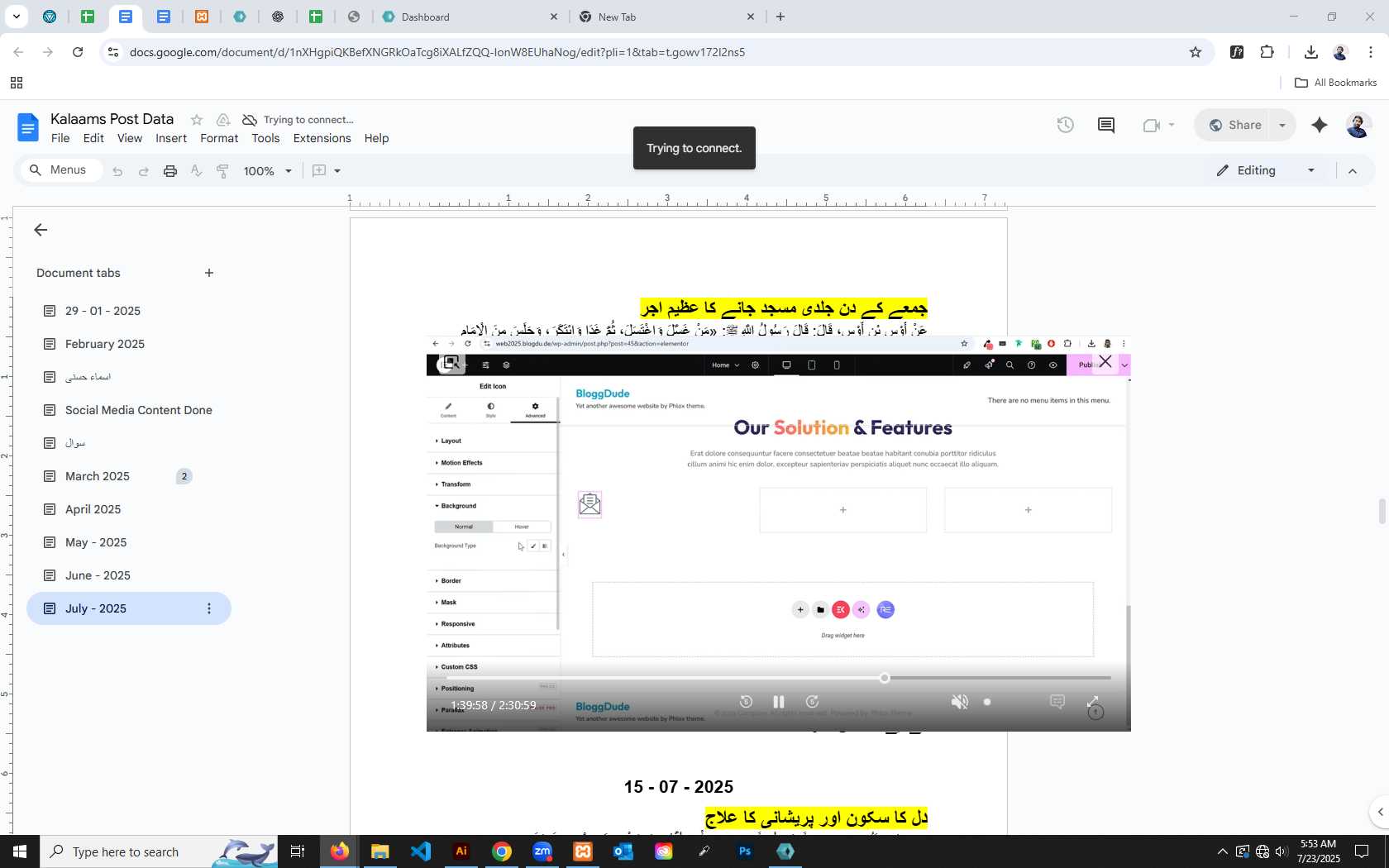Open the Google account avatar in Docs
The width and height of the screenshot is (1389, 868).
click(1358, 125)
